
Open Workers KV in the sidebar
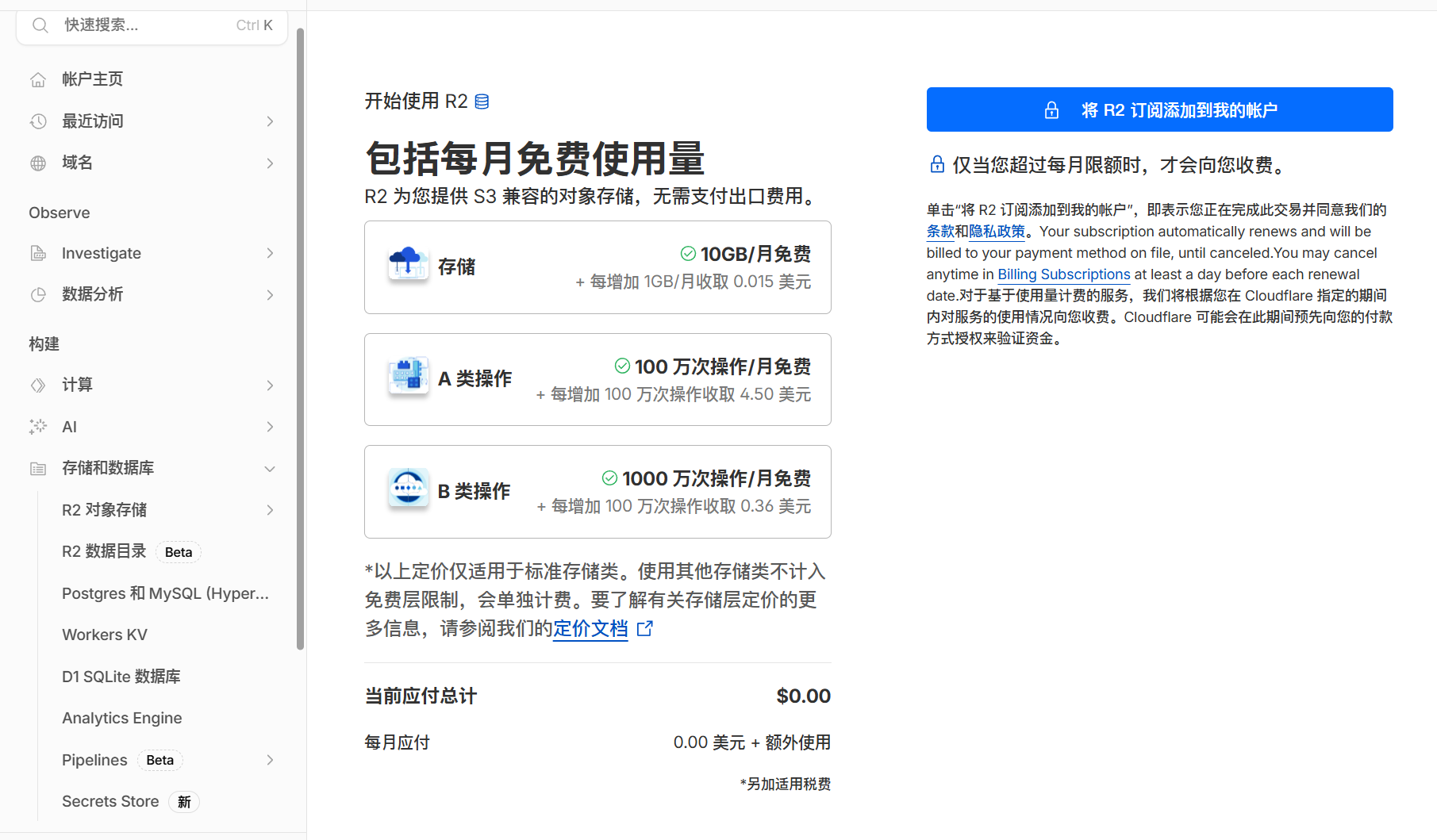coord(105,635)
